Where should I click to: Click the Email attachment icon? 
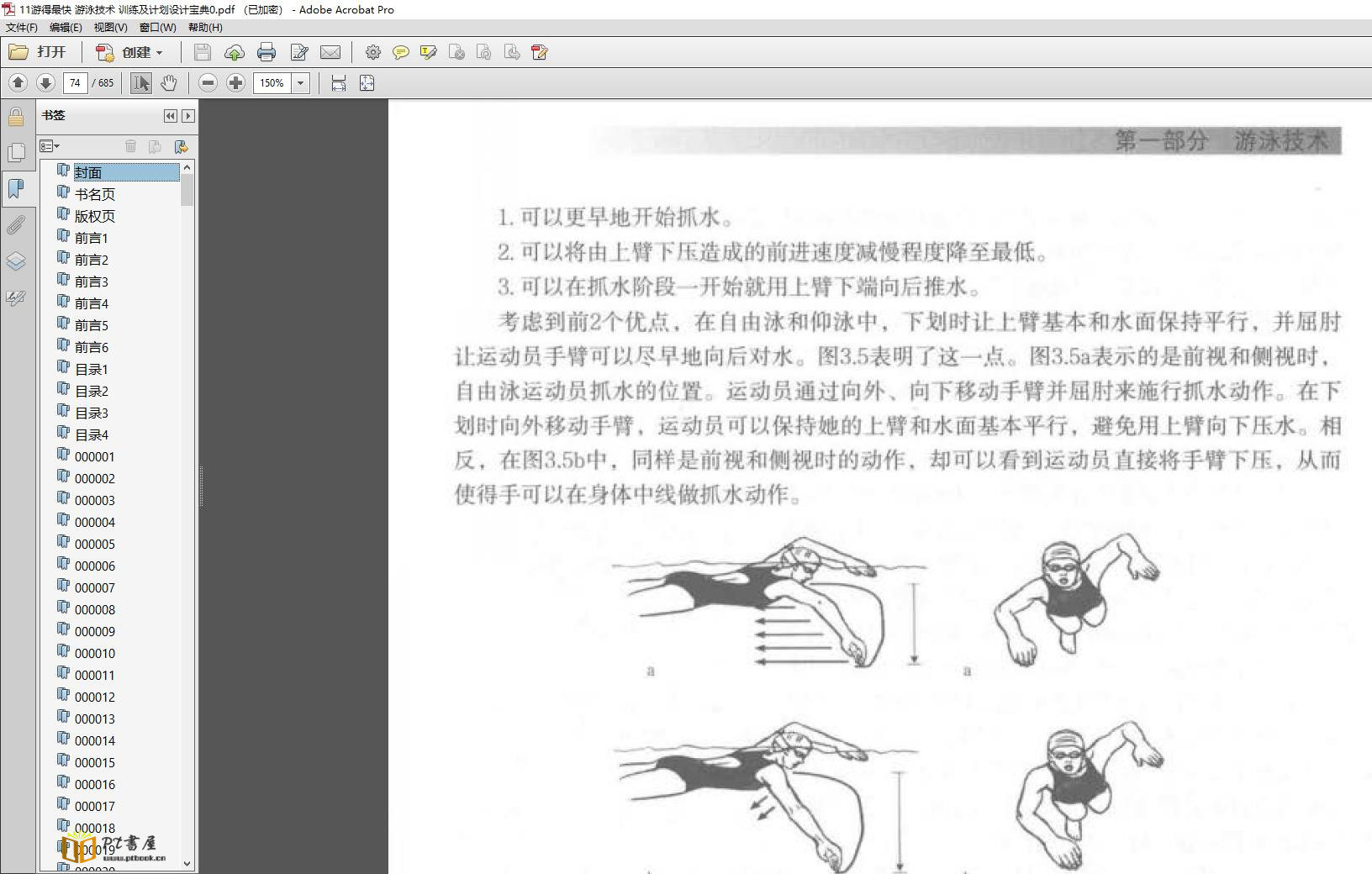coord(330,52)
